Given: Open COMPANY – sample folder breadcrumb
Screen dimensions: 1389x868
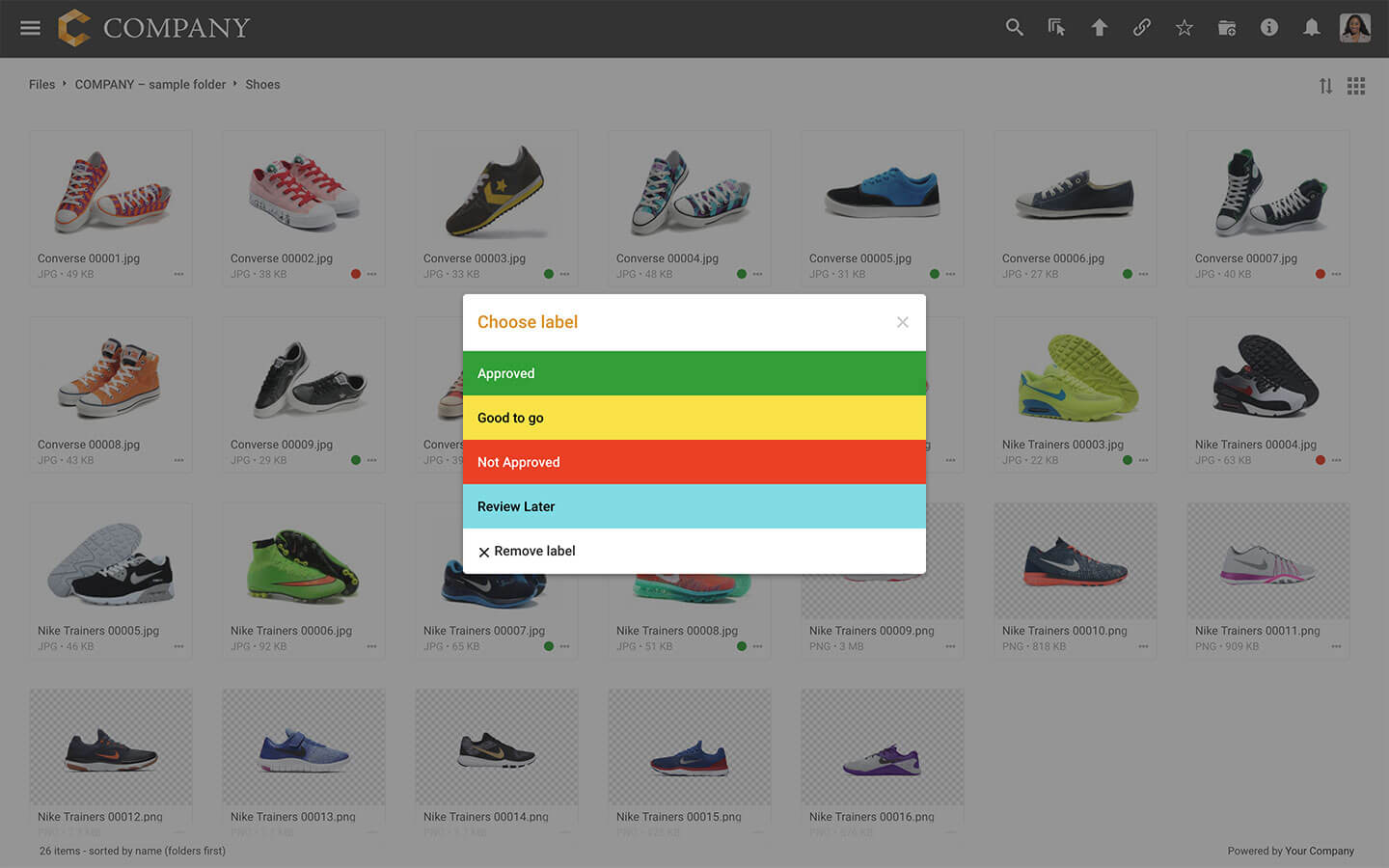Looking at the screenshot, I should point(150,85).
